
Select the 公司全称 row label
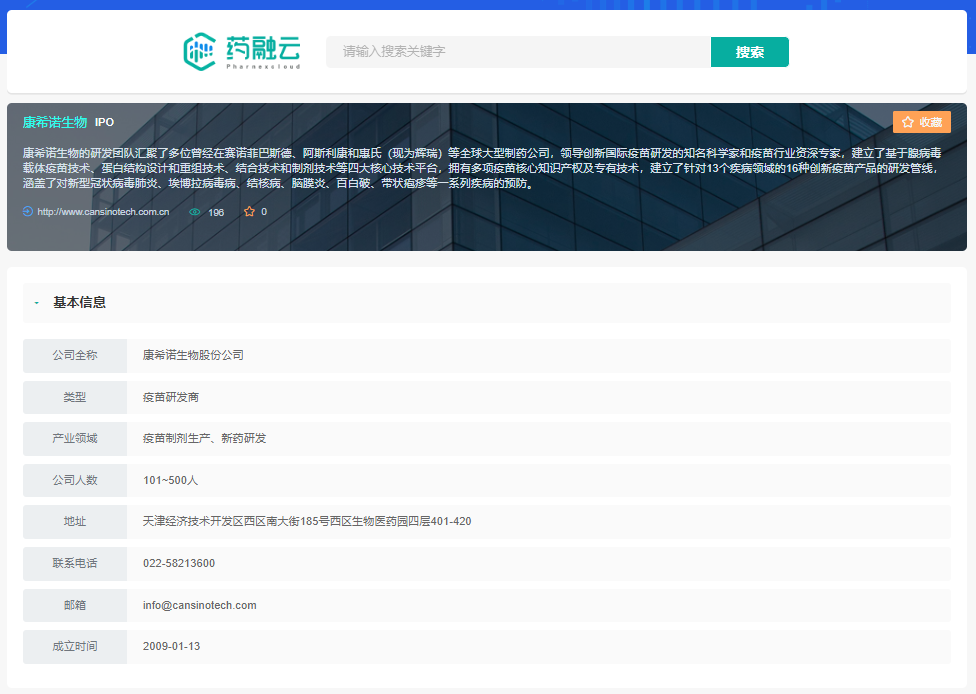coord(75,355)
